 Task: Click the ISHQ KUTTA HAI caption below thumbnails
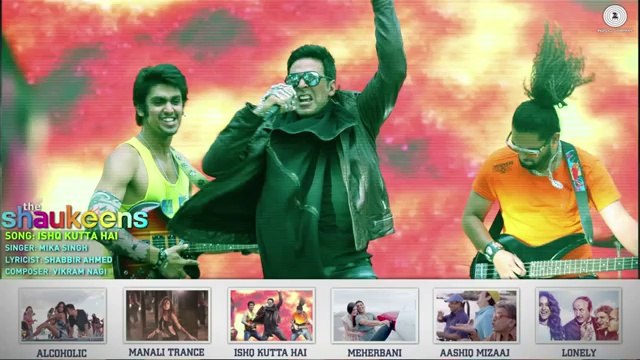(270, 353)
